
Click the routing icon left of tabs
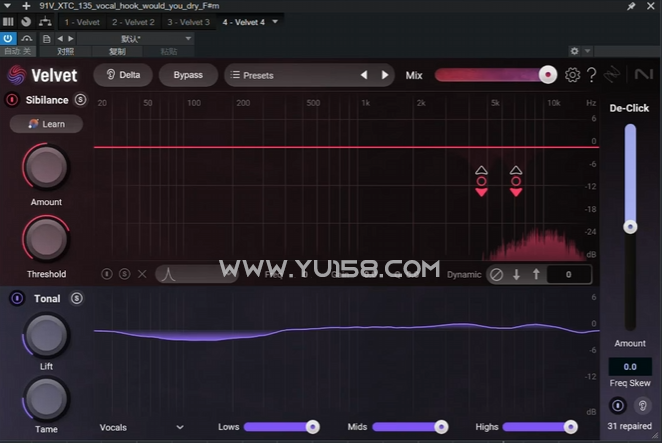click(45, 22)
